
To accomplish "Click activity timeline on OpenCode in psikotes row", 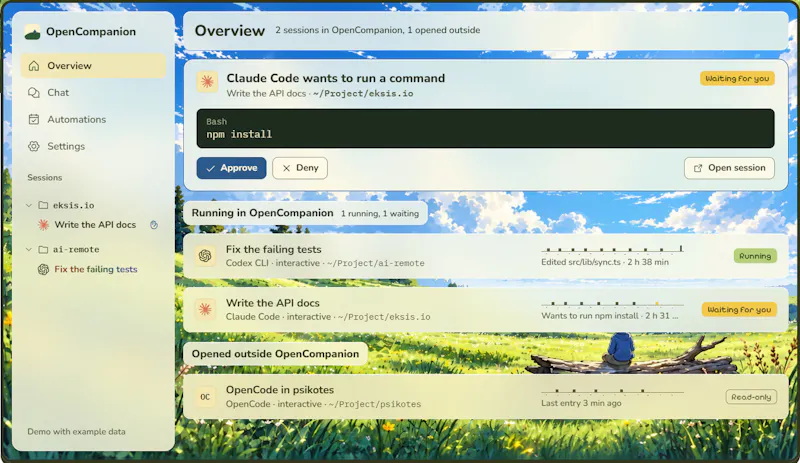I will coord(612,391).
